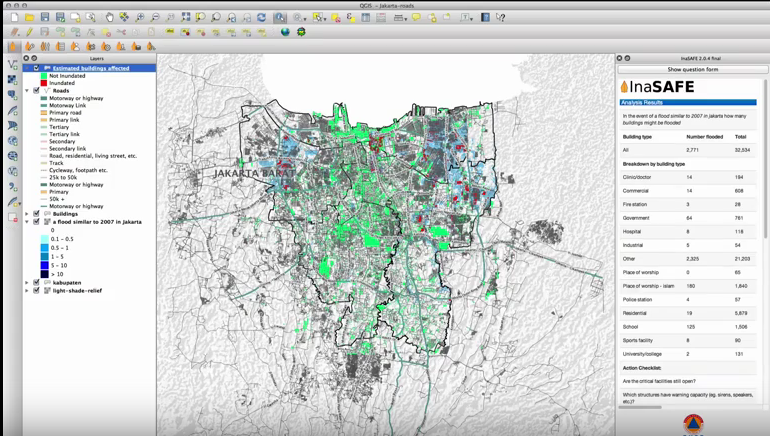Toggle editing with the pencil icon

pos(29,32)
